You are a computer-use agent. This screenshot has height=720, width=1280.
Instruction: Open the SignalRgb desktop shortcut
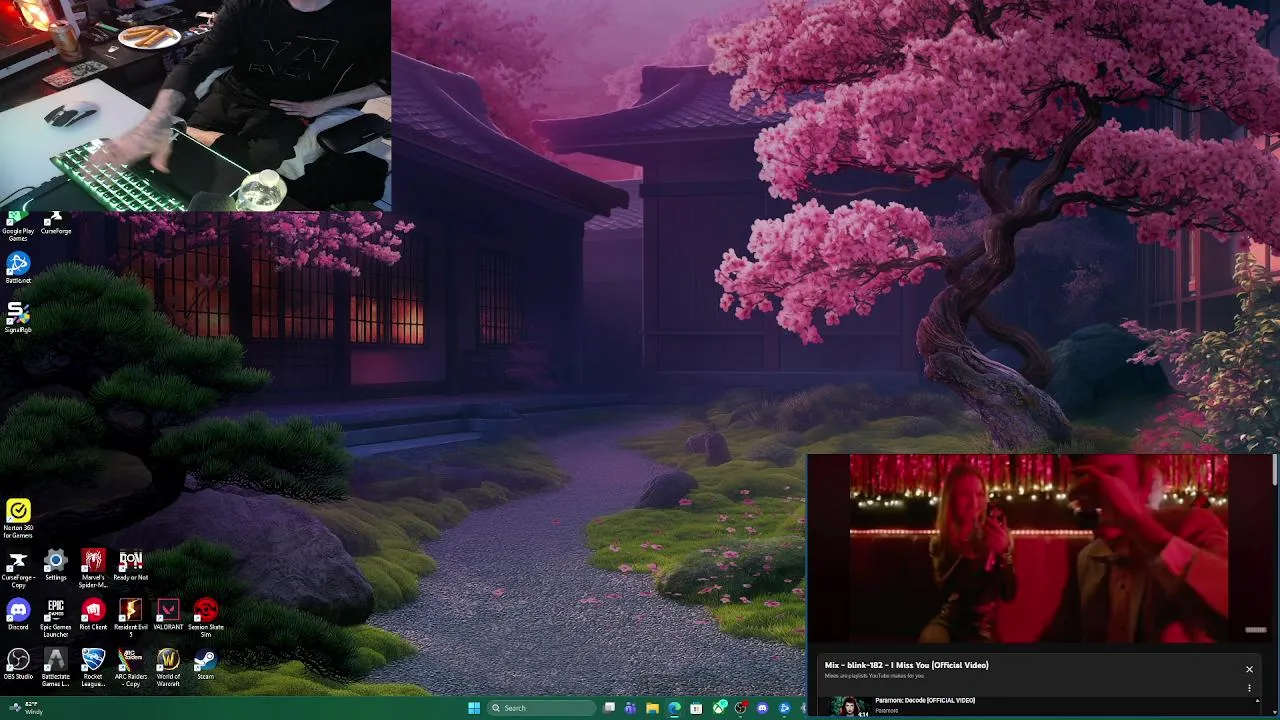click(x=18, y=318)
